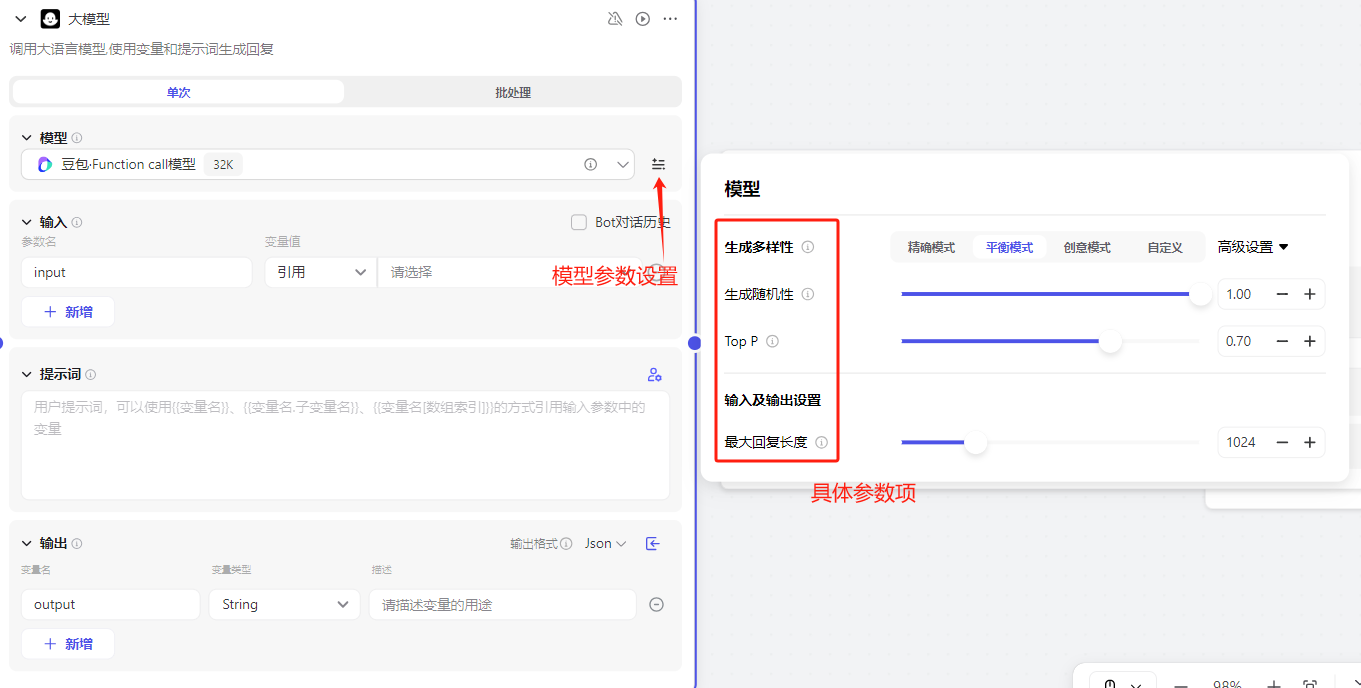Open the 豆包·Function call模型 dropdown
This screenshot has width=1361, height=688.
[x=328, y=164]
